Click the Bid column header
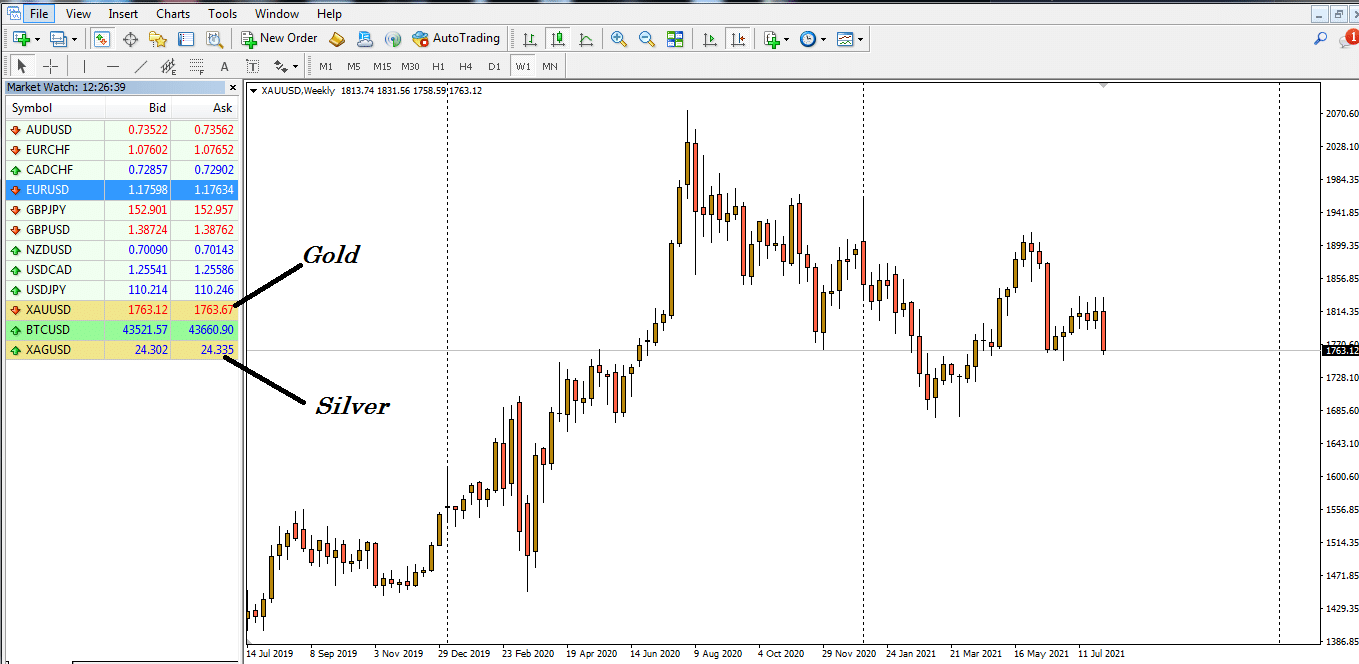Image resolution: width=1359 pixels, height=664 pixels. [x=138, y=108]
